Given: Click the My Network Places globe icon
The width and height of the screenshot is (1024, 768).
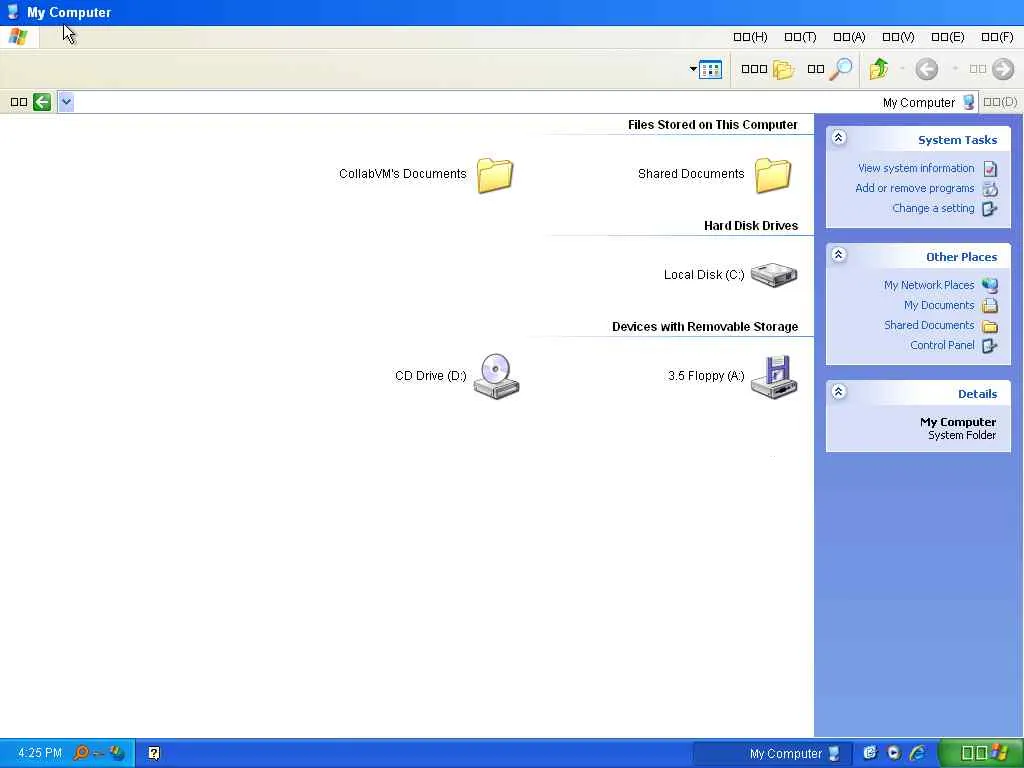Looking at the screenshot, I should click(990, 285).
